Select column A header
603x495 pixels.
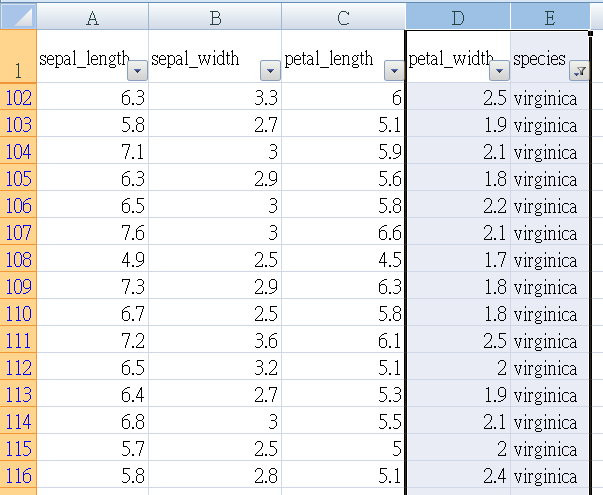point(92,17)
